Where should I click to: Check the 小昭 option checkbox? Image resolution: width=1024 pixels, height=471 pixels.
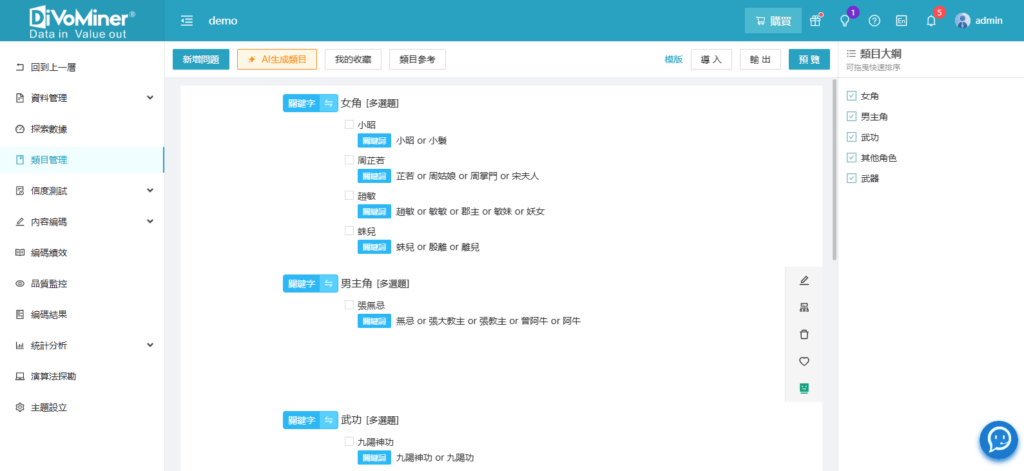[x=349, y=125]
